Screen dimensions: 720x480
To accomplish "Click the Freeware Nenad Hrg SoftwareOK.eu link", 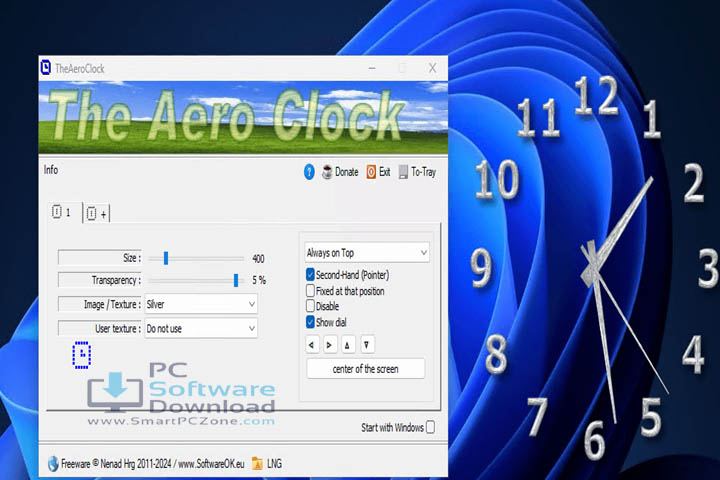I will coord(153,464).
